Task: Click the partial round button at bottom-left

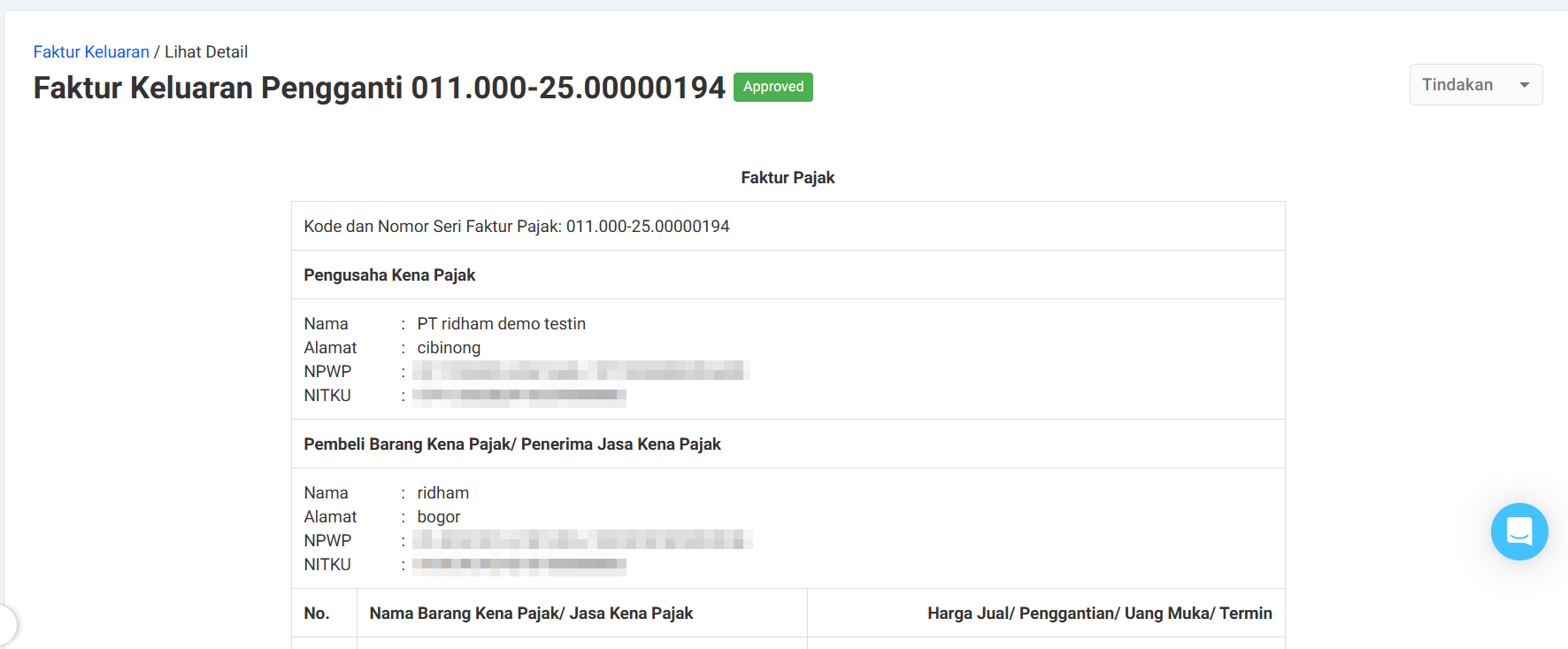Action: 5,624
